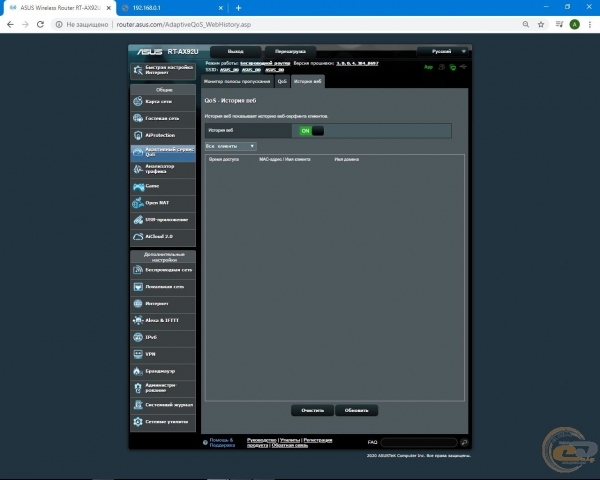Click the USB status icon in header
600x480 pixels.
pos(463,67)
